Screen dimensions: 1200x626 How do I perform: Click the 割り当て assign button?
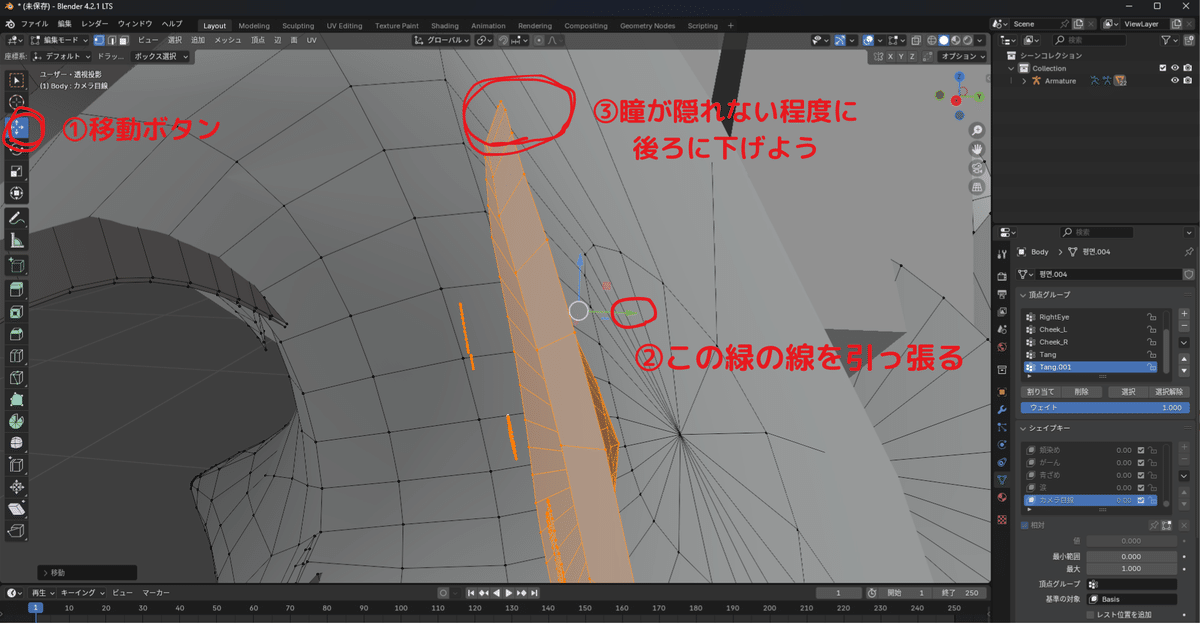click(x=1040, y=392)
